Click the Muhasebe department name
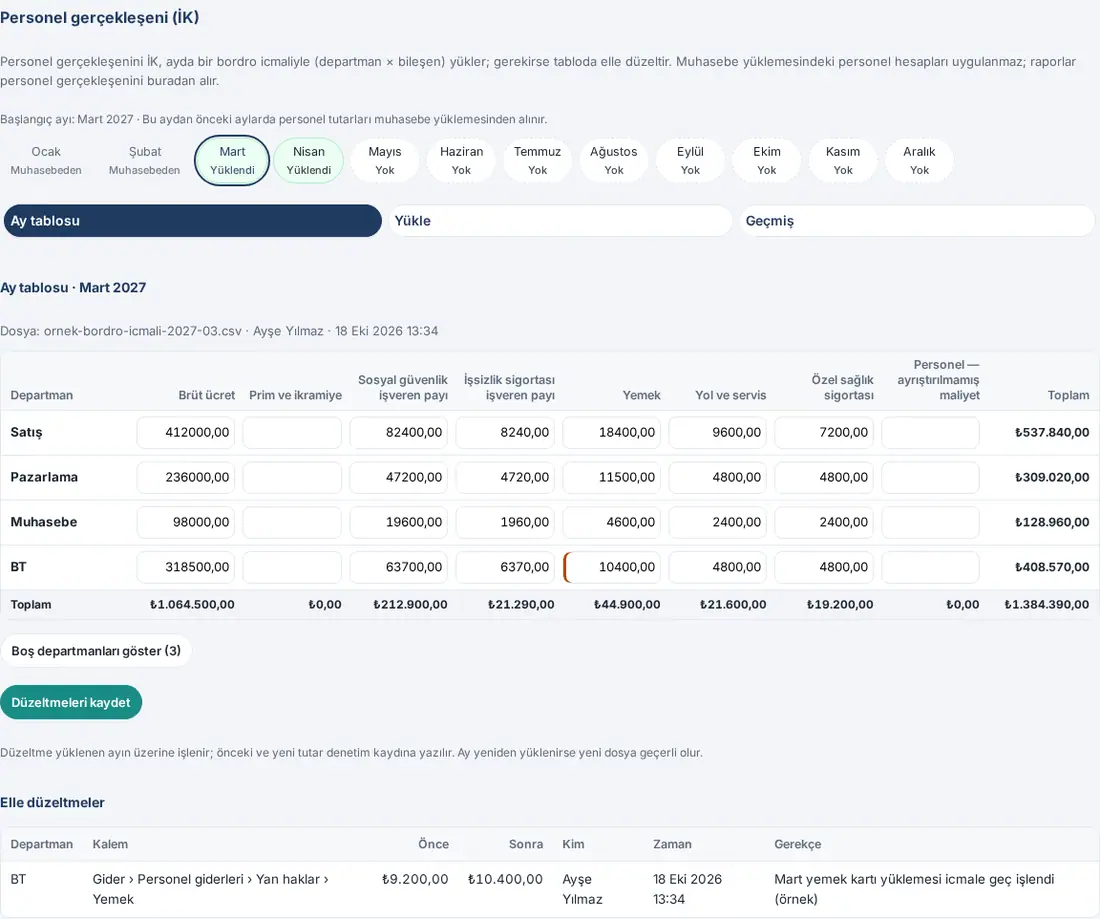This screenshot has height=919, width=1100. (43, 523)
